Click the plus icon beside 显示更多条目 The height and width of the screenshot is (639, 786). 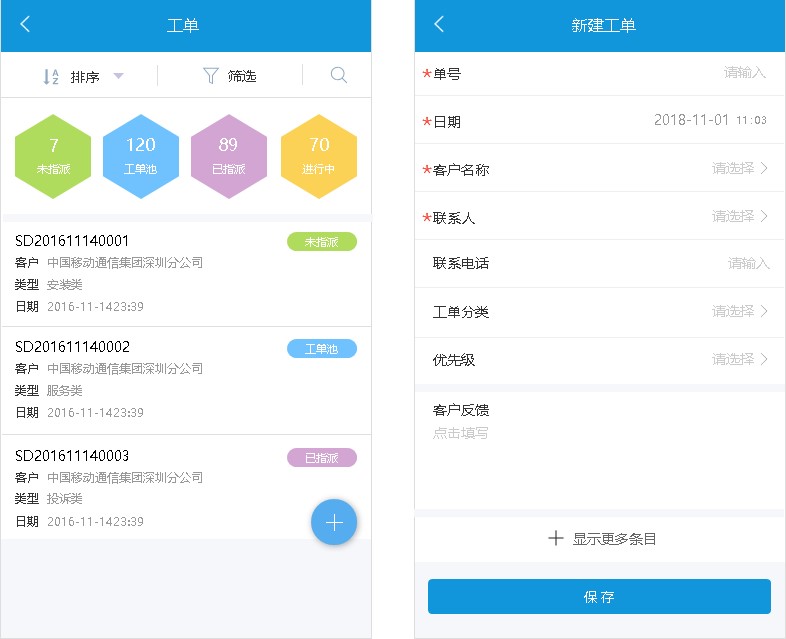[x=556, y=539]
